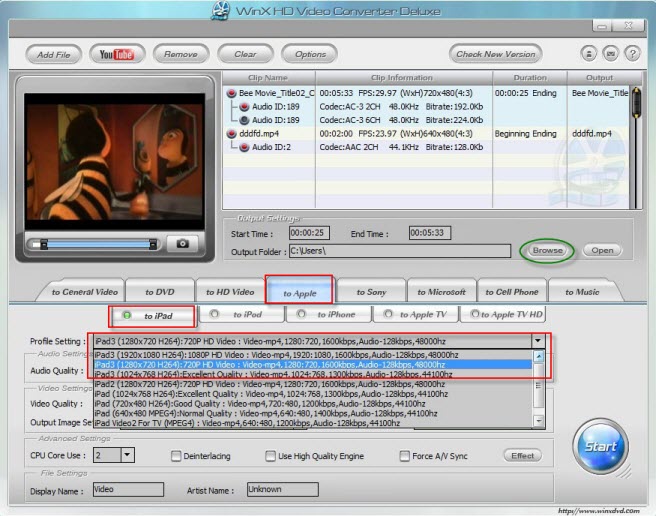
Task: Click the Artist Name field
Action: 282,489
